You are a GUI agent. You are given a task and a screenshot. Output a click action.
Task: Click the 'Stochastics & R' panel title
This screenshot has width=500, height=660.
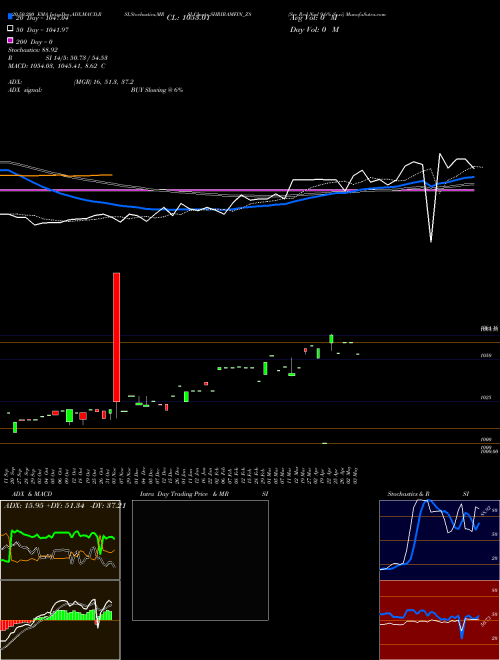tap(409, 494)
